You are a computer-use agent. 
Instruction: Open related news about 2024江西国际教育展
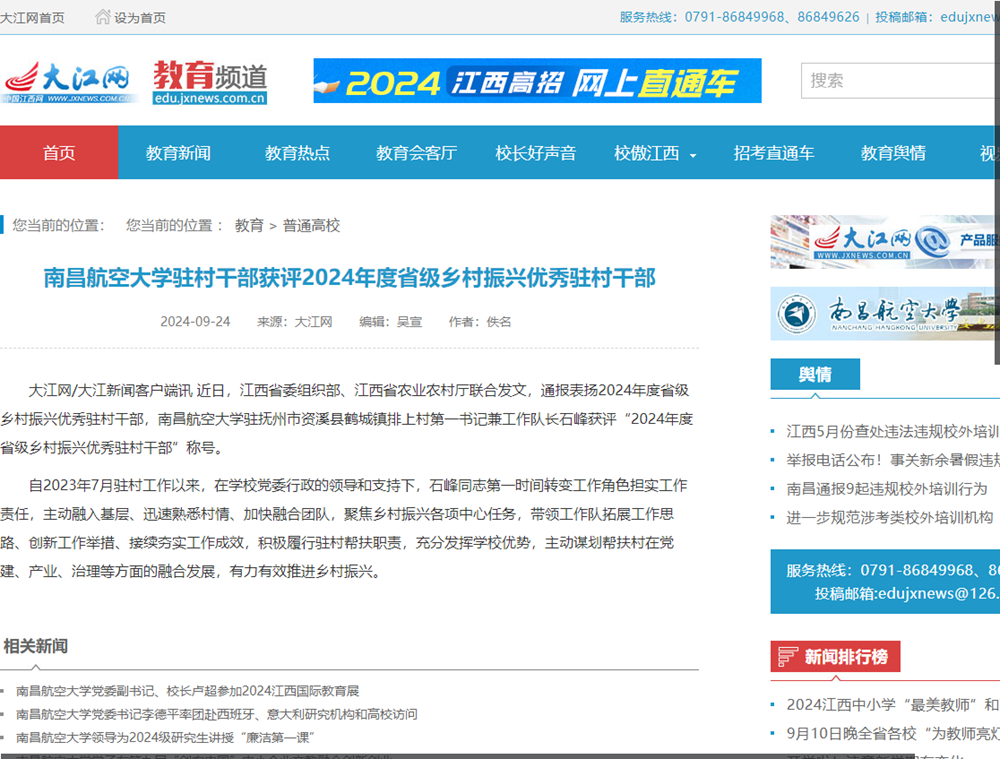(x=190, y=690)
